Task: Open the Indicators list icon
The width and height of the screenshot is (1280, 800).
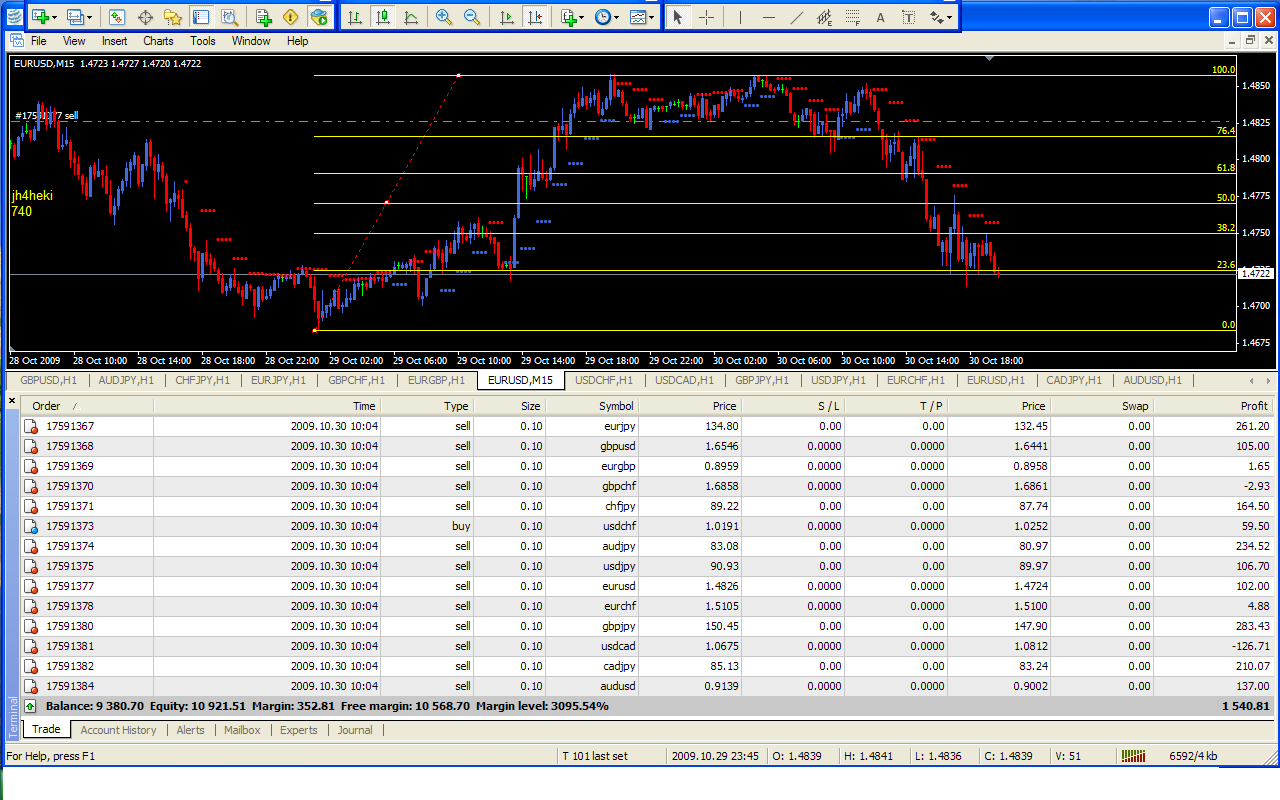Action: click(567, 16)
